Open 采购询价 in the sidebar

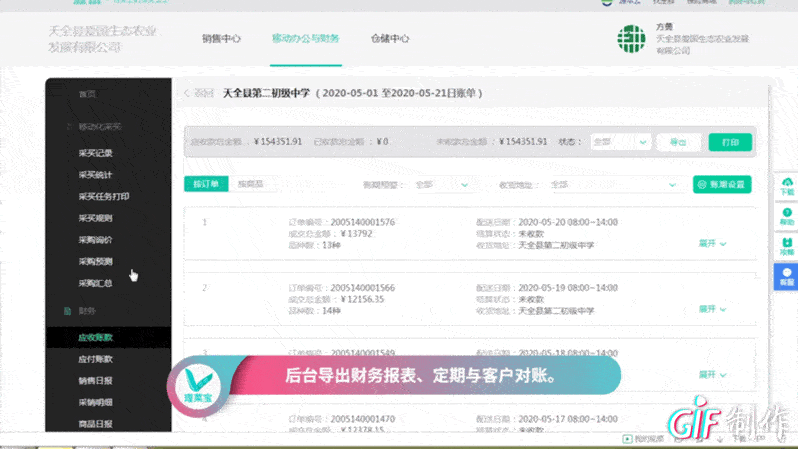click(x=96, y=240)
